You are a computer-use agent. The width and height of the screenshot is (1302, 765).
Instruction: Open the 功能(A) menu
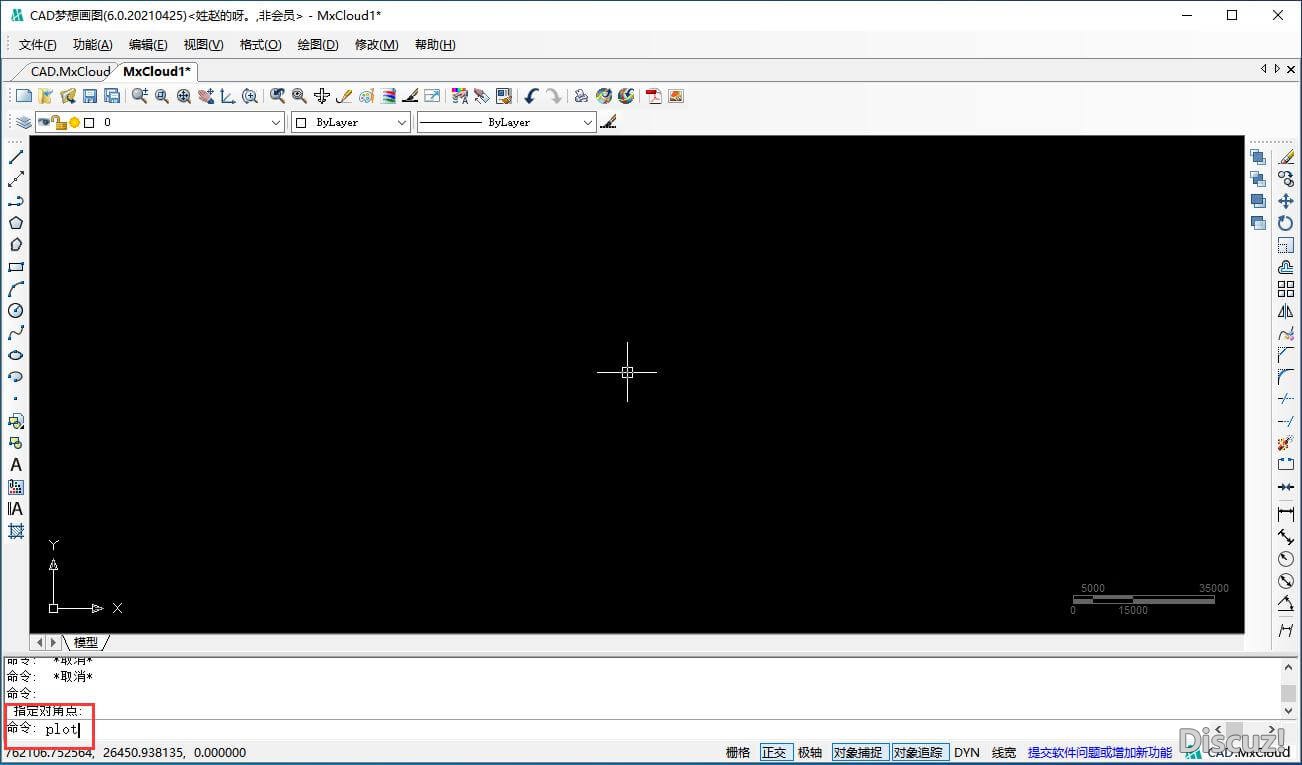93,45
